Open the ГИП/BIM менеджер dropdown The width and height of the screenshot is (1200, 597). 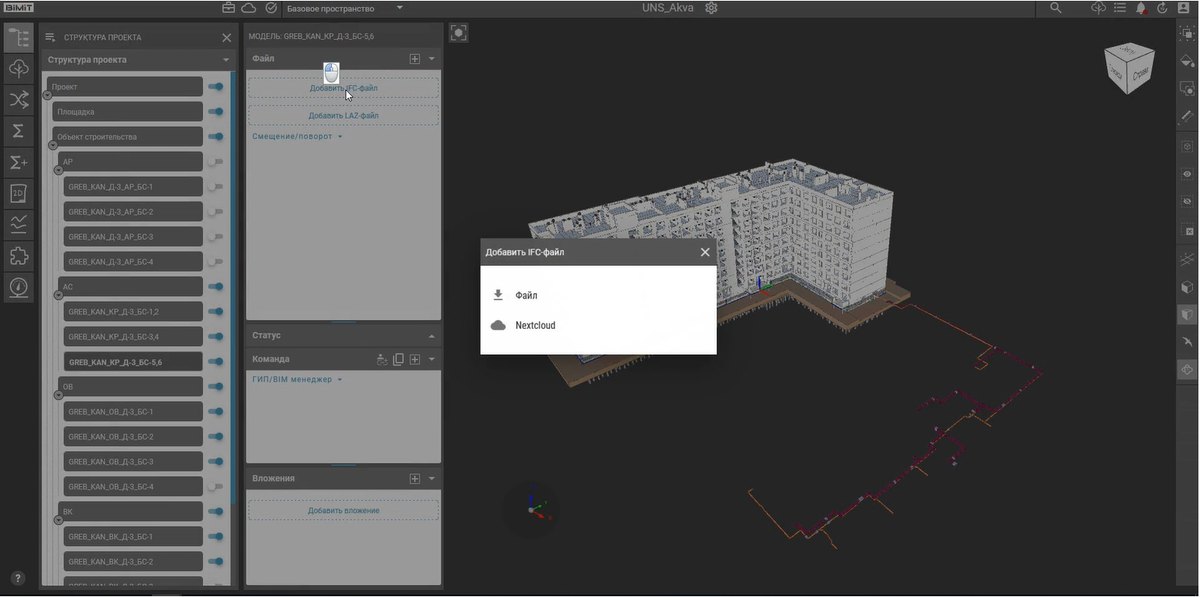tap(297, 380)
